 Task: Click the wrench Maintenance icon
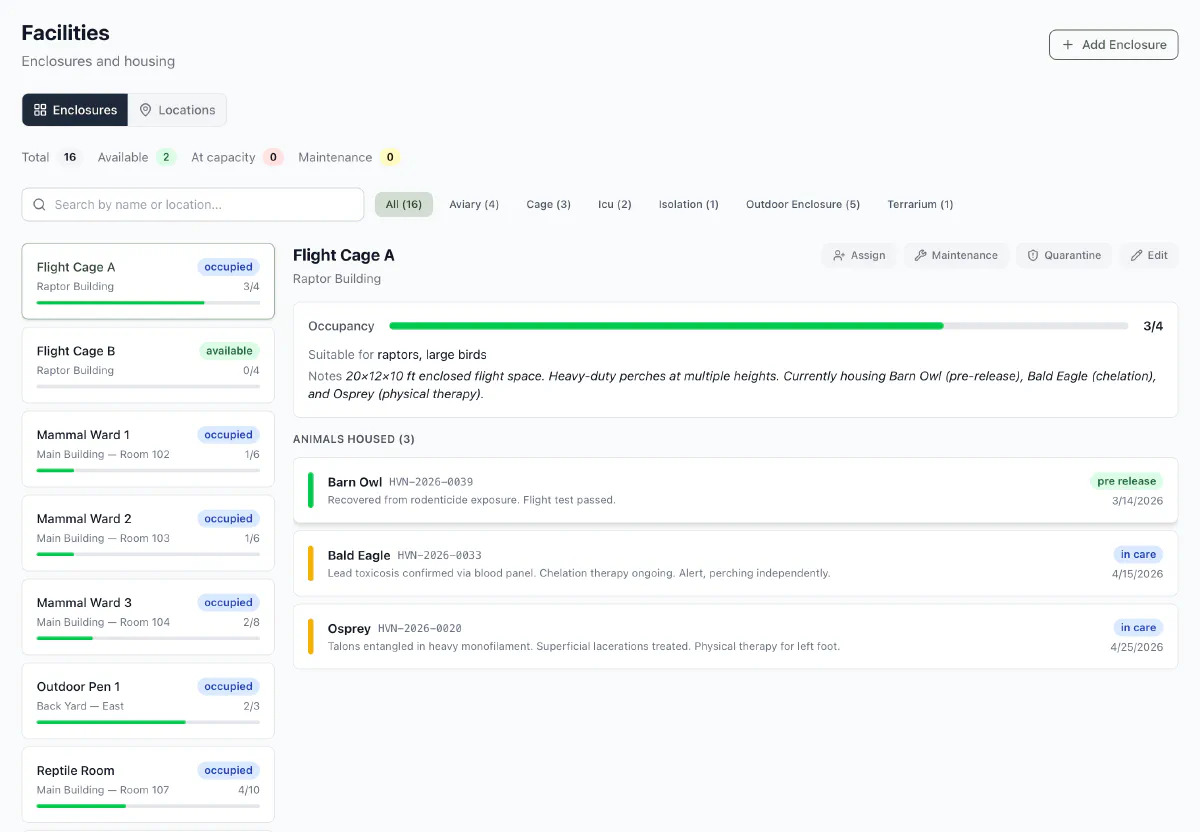[x=920, y=255]
